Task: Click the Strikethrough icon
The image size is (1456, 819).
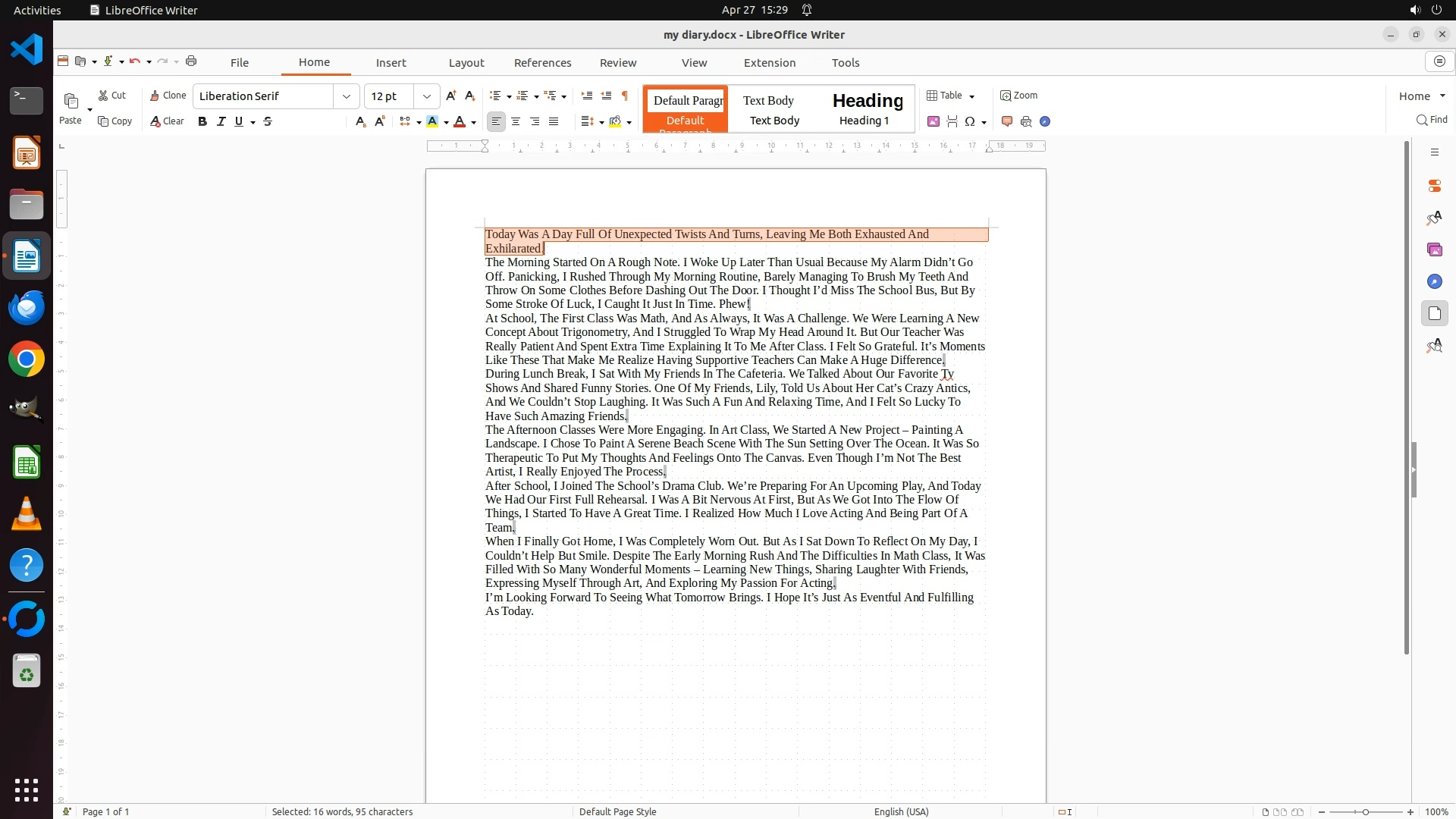Action: 268,121
